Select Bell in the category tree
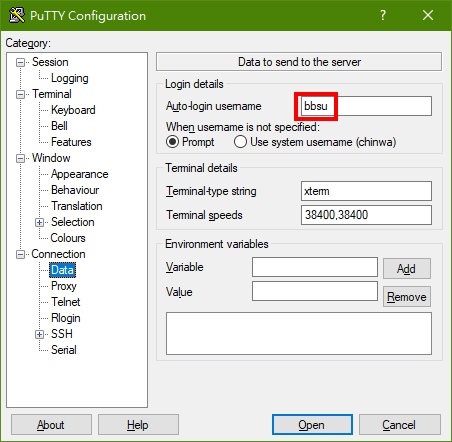The width and height of the screenshot is (452, 442). 59,126
